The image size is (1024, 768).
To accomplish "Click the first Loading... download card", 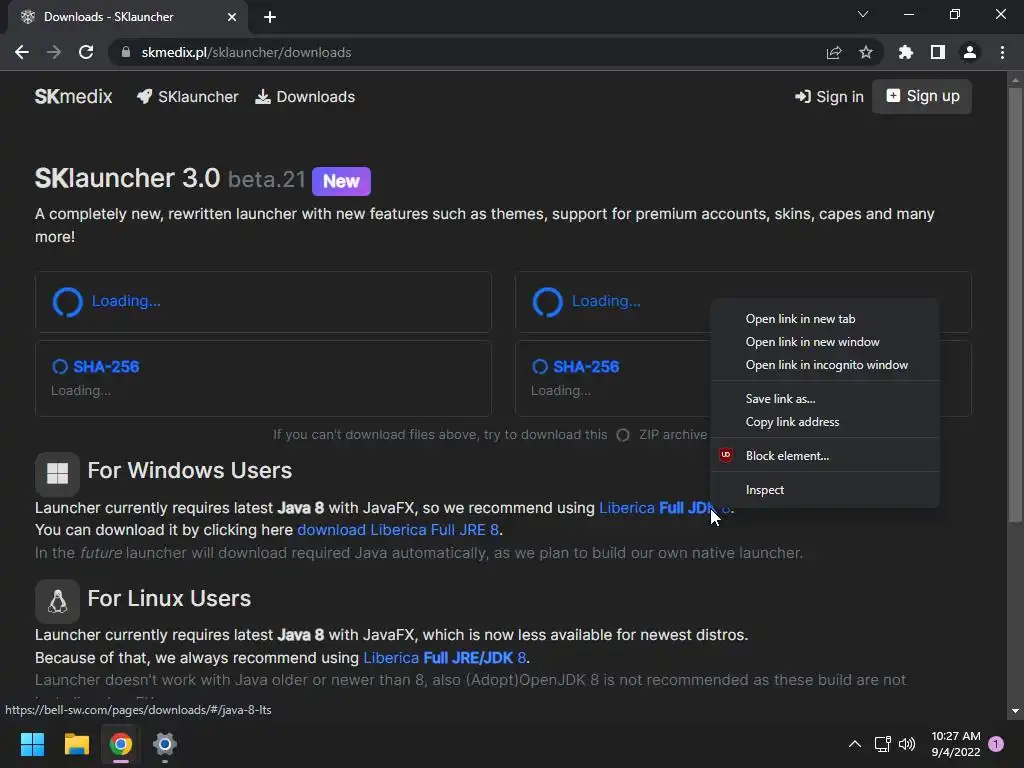I will pos(263,302).
